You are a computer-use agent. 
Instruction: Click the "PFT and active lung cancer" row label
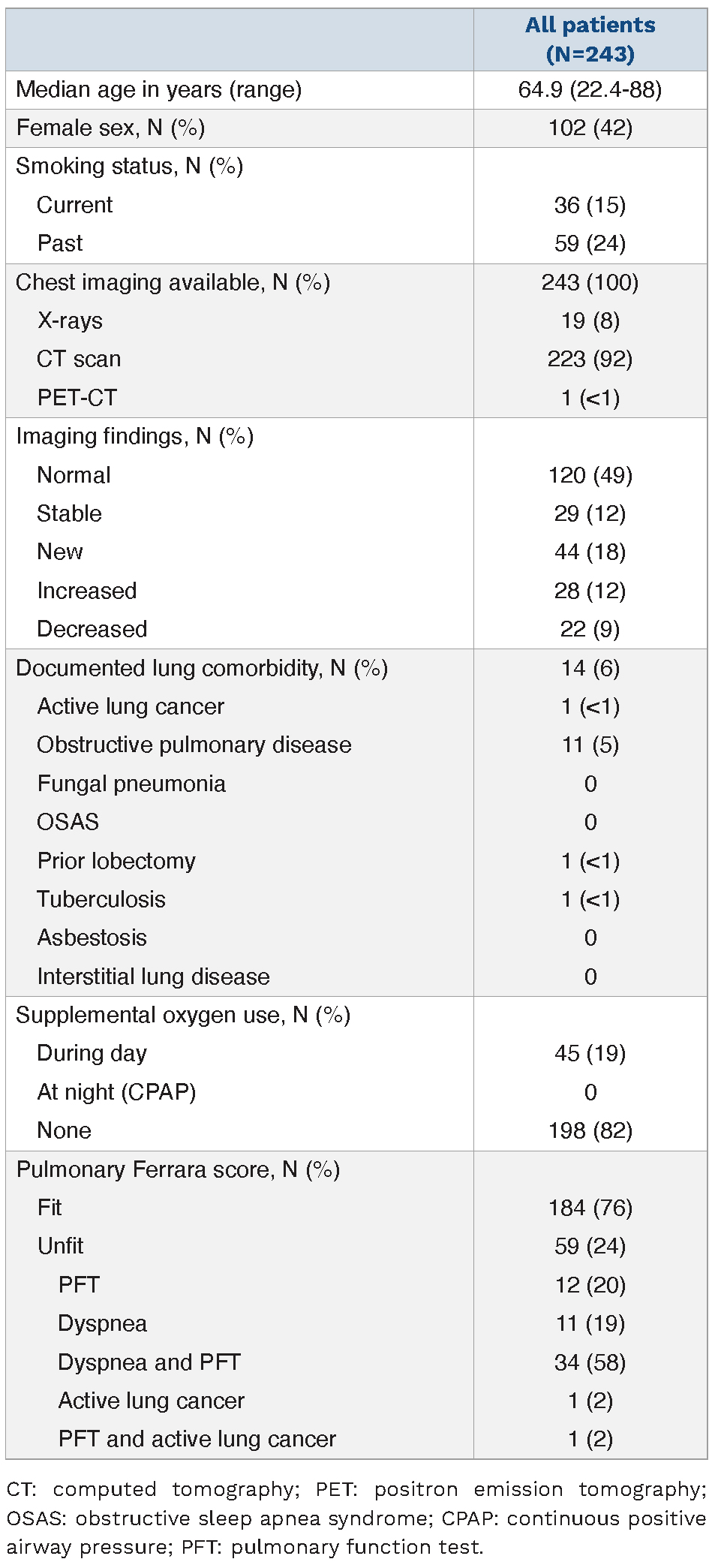tap(197, 1439)
